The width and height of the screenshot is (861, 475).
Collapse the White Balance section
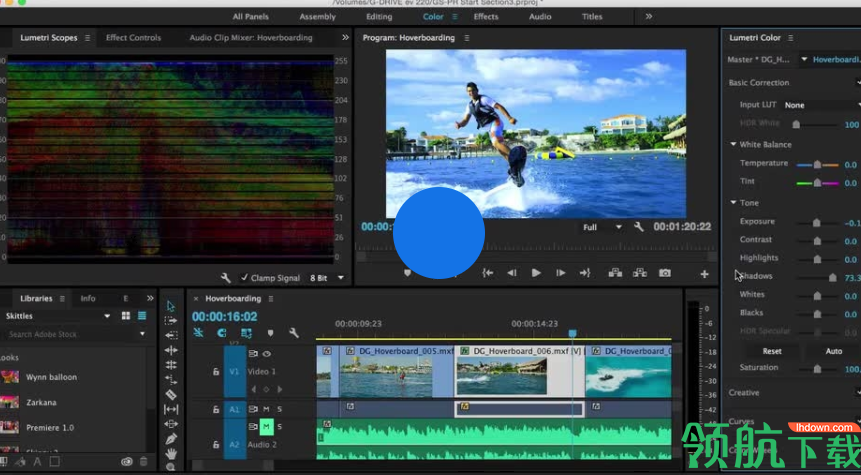tap(733, 144)
